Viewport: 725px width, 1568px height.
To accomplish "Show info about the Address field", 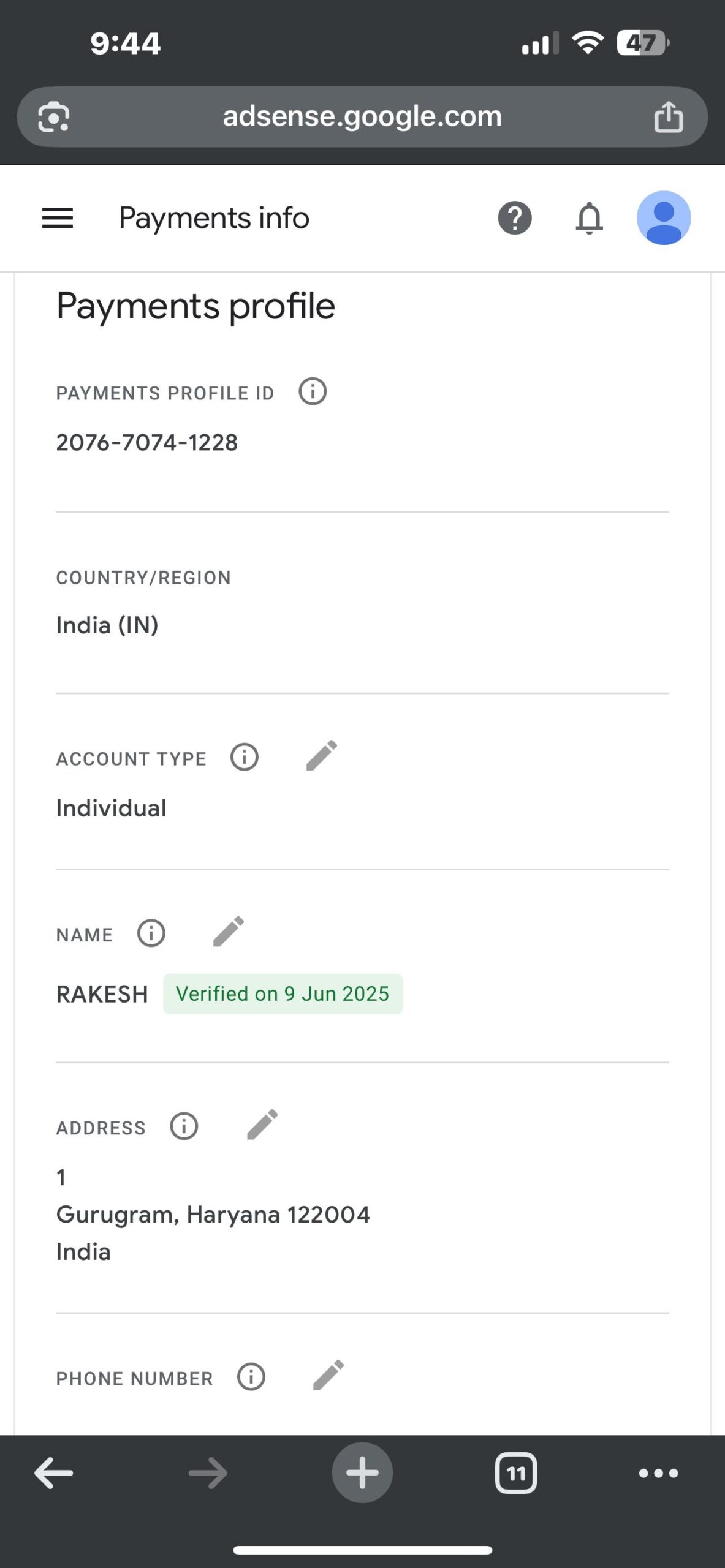I will tap(184, 1126).
